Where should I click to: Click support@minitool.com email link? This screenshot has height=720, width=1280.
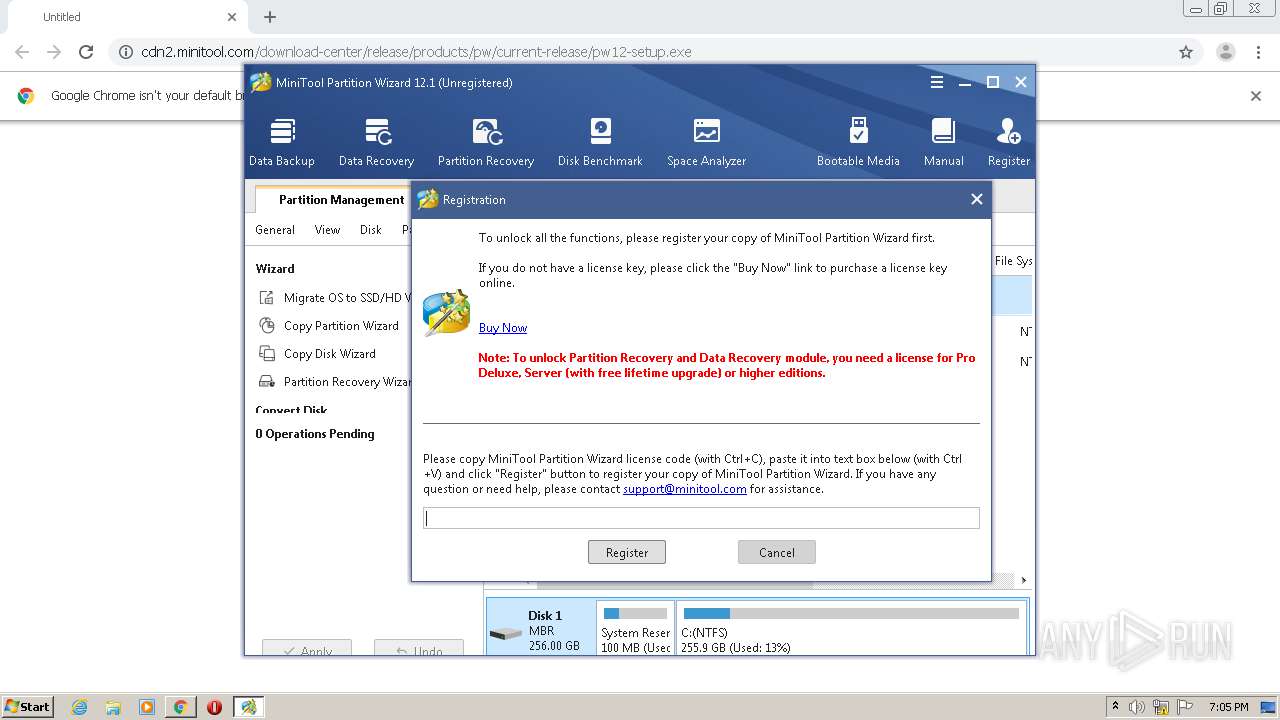point(685,489)
